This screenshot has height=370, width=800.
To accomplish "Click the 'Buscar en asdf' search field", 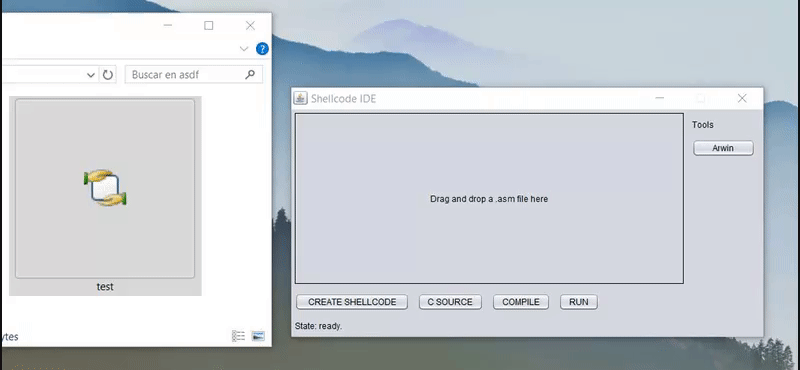I will [194, 75].
